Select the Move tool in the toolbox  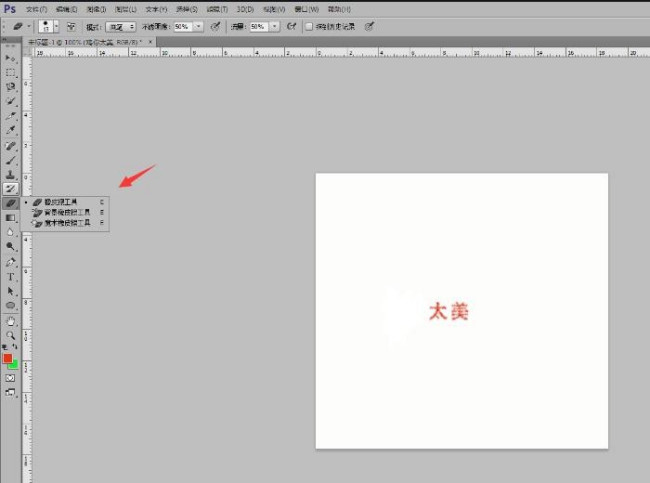(11, 58)
